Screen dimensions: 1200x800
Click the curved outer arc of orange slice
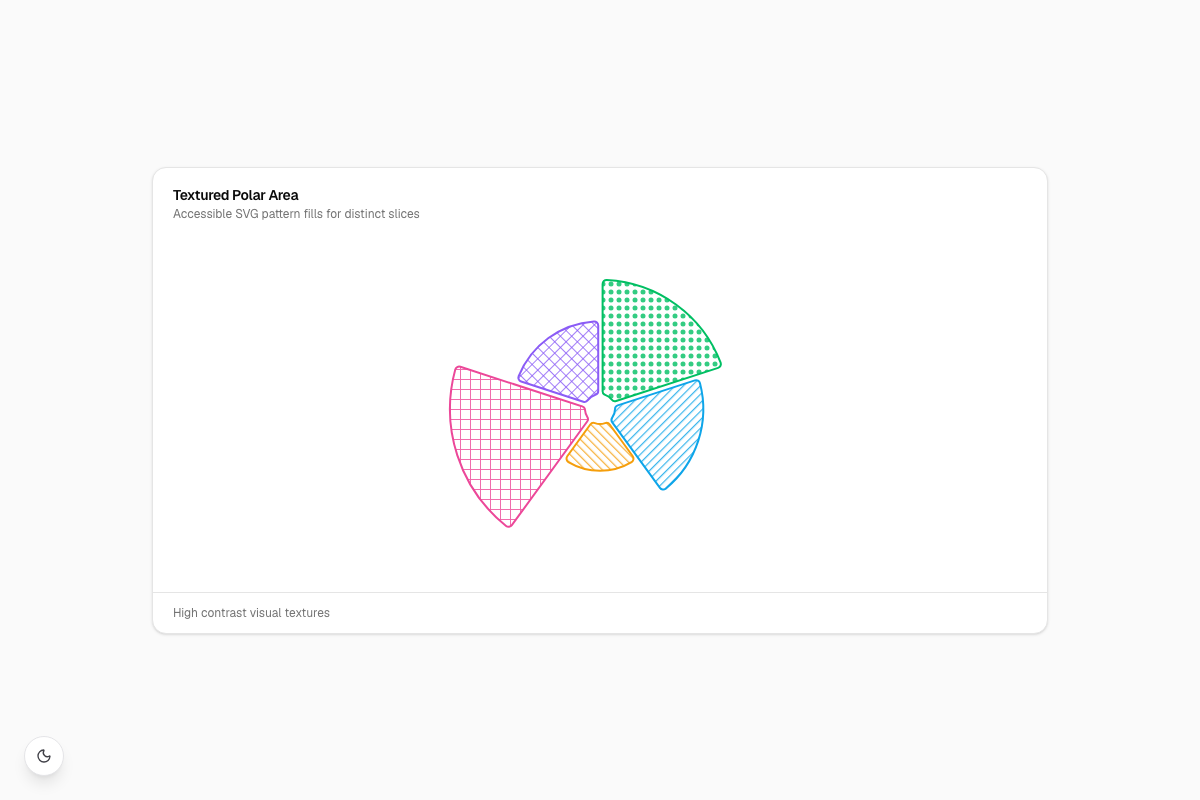point(600,470)
